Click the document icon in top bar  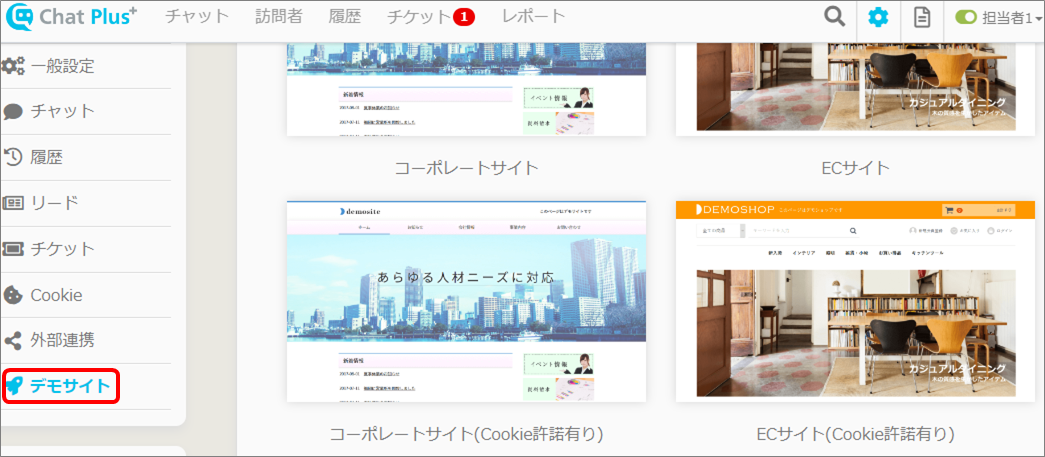coord(921,17)
